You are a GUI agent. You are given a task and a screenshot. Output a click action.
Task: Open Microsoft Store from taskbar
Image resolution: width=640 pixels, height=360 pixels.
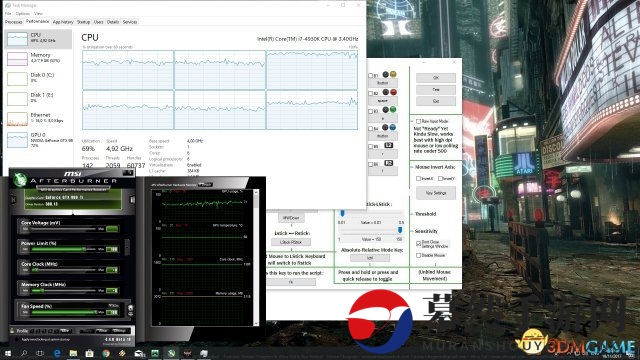89,353
